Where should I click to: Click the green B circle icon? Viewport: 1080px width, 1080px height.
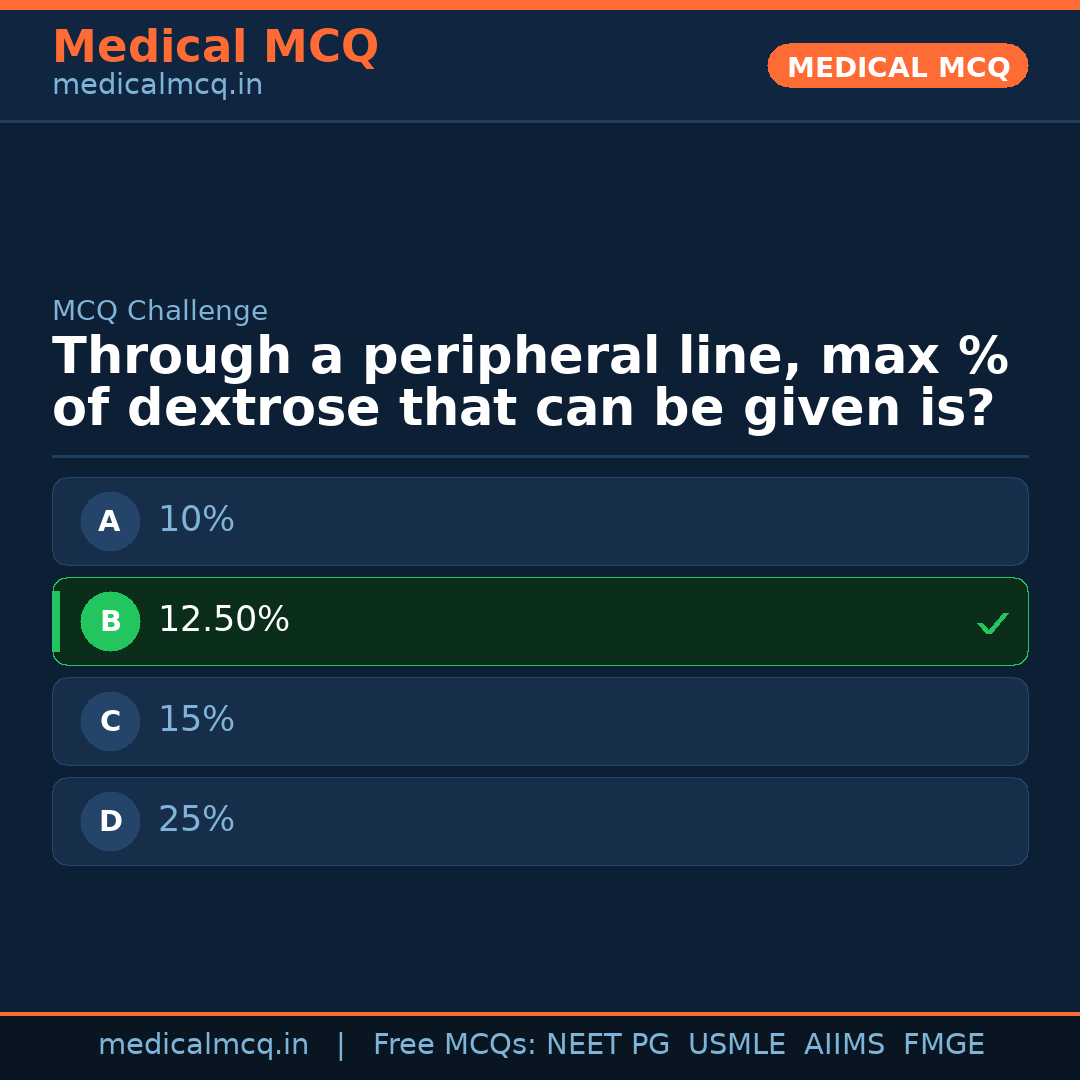tap(110, 621)
